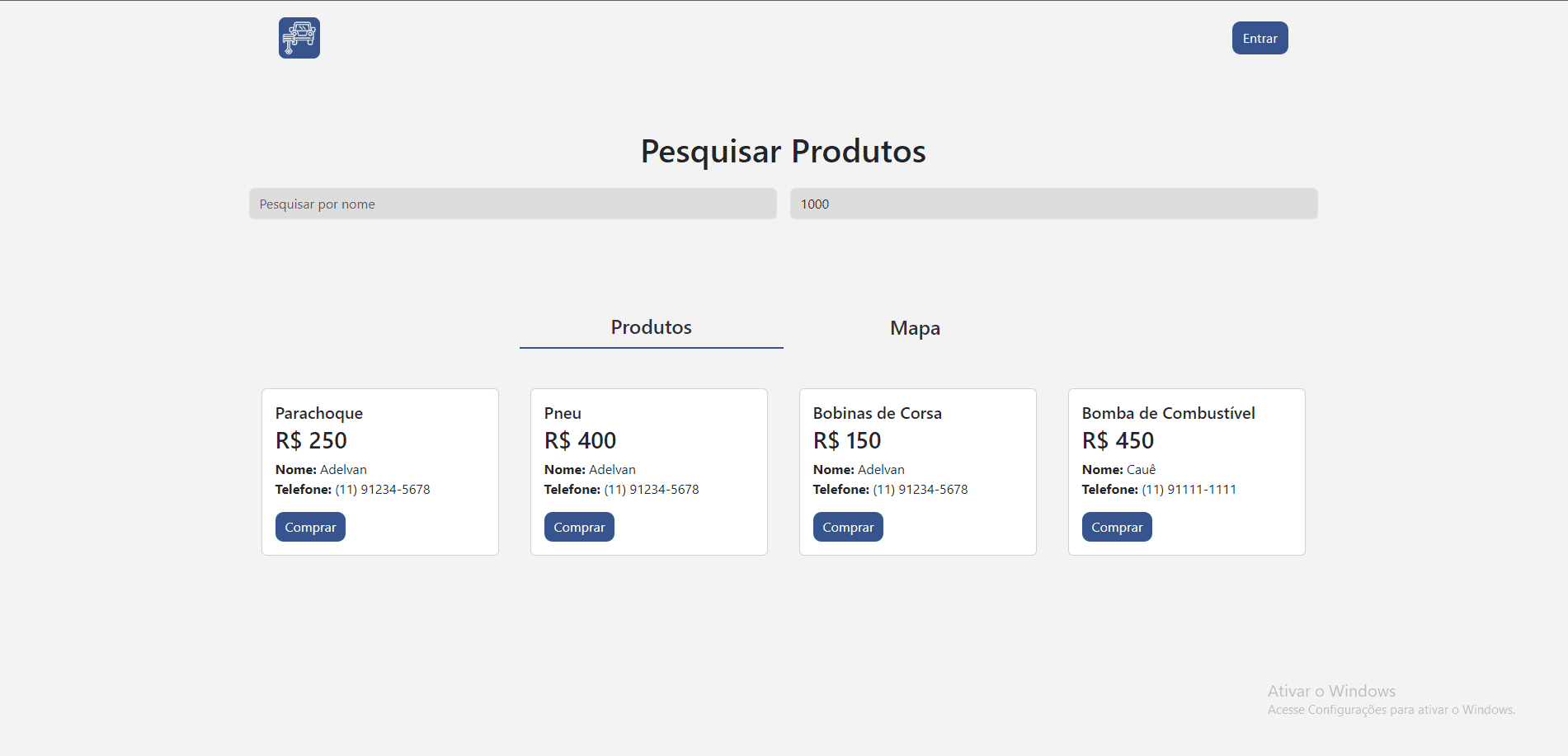Click the car repair logo icon
The image size is (1568, 756).
(299, 38)
